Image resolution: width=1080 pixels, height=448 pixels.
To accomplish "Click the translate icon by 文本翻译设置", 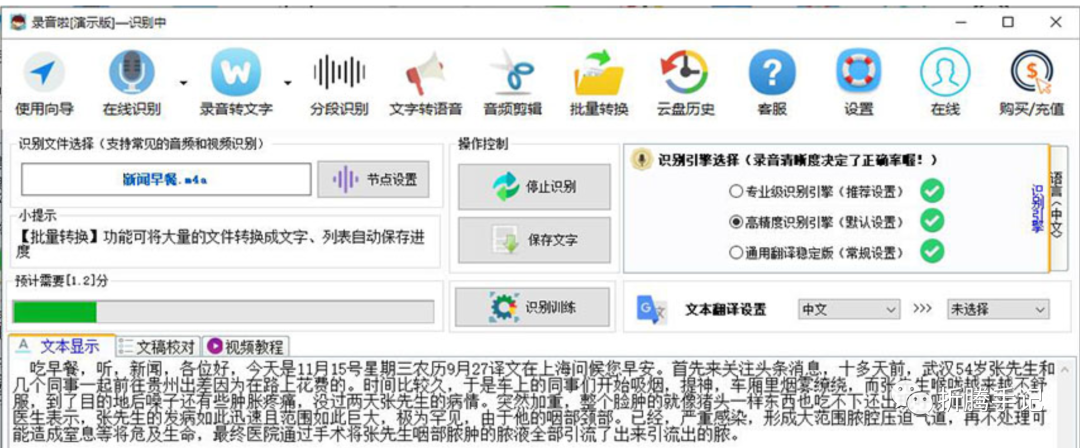I will coord(652,309).
